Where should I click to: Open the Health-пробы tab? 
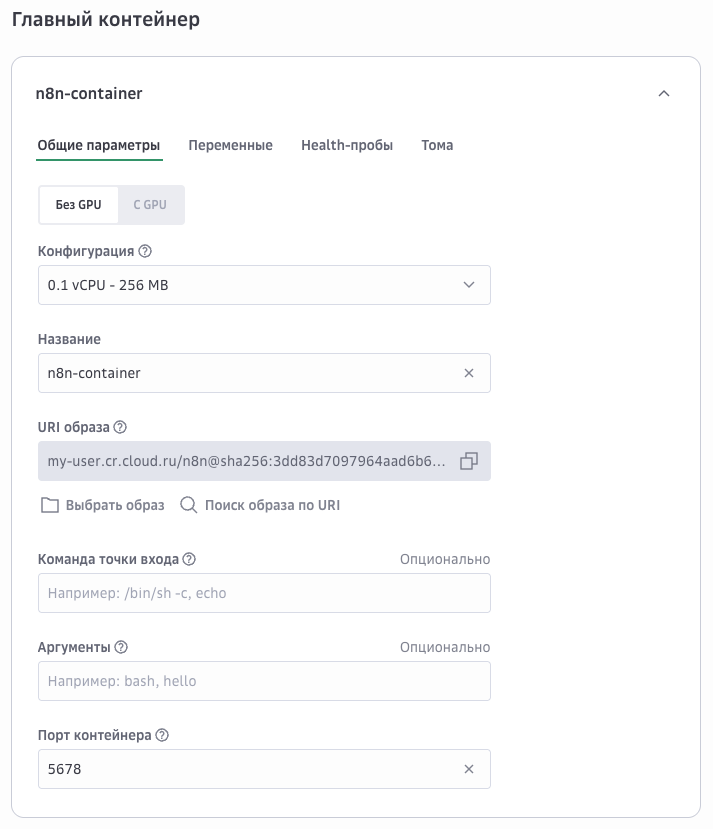pyautogui.click(x=347, y=146)
